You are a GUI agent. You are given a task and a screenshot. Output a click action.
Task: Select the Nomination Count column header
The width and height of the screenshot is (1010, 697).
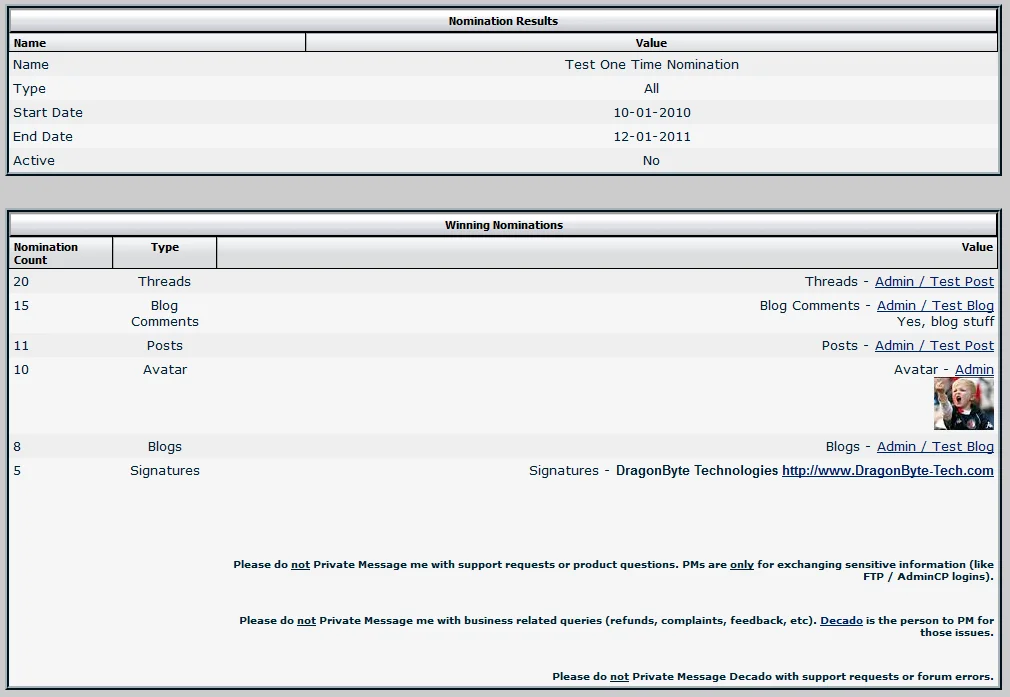point(61,253)
